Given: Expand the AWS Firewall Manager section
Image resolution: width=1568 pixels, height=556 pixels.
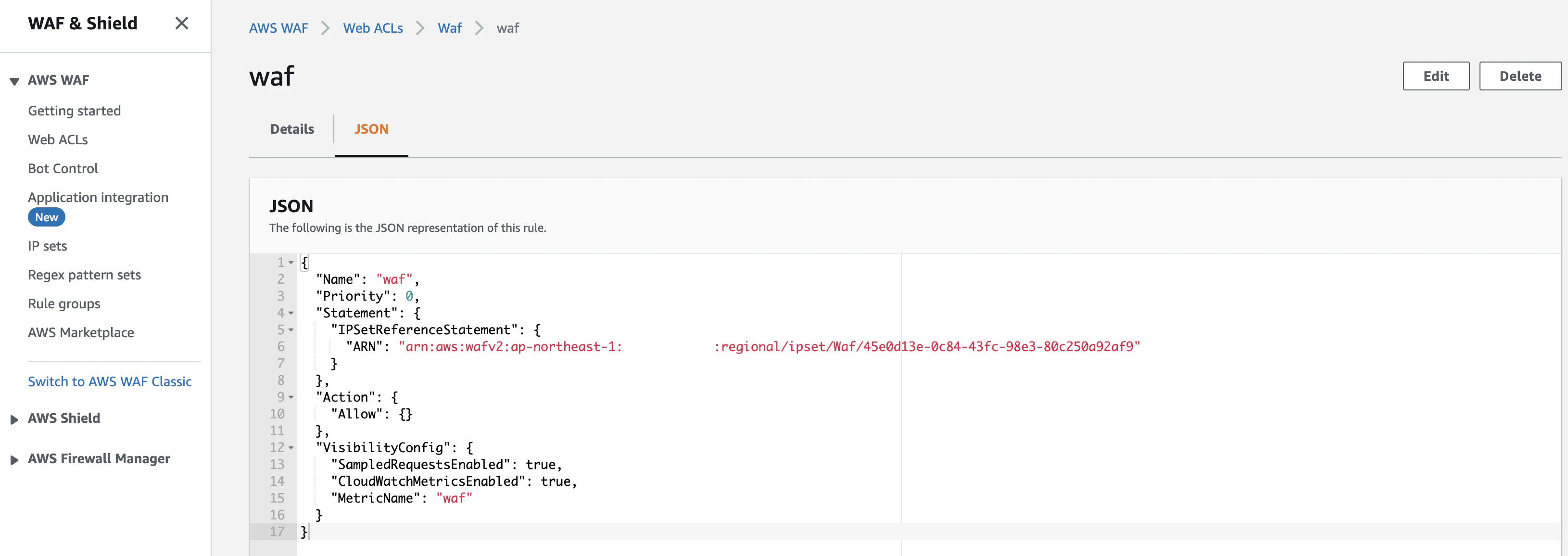Looking at the screenshot, I should point(14,460).
